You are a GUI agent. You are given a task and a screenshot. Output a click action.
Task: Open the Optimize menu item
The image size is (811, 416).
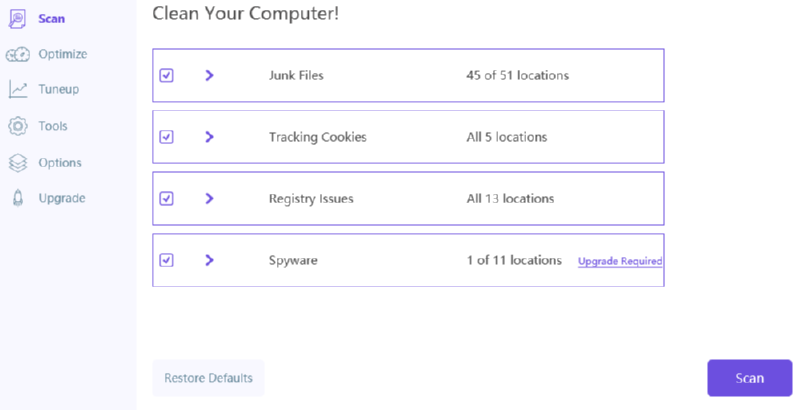[62, 54]
